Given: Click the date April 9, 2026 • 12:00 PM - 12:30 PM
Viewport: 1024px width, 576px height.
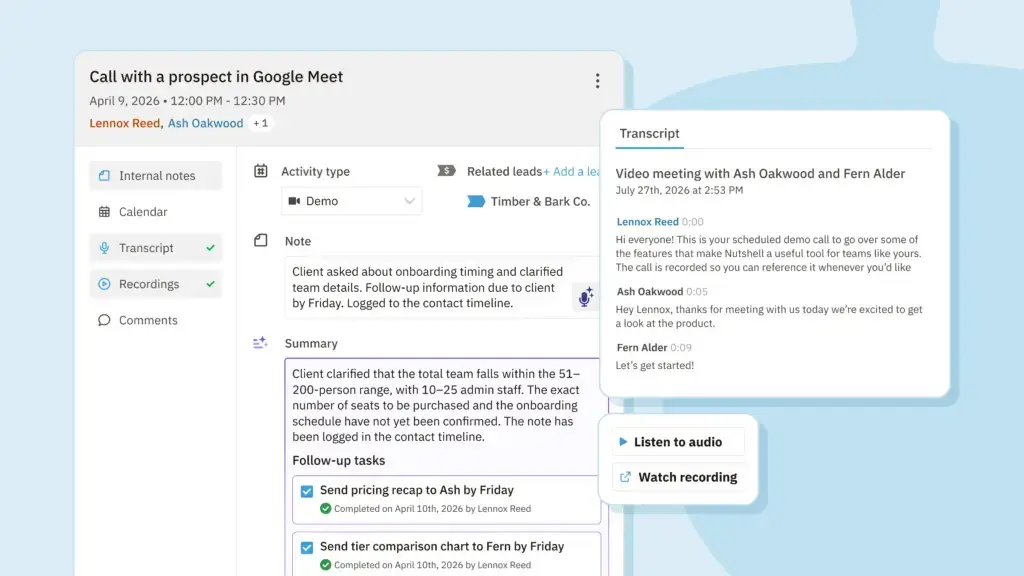Looking at the screenshot, I should click(187, 101).
